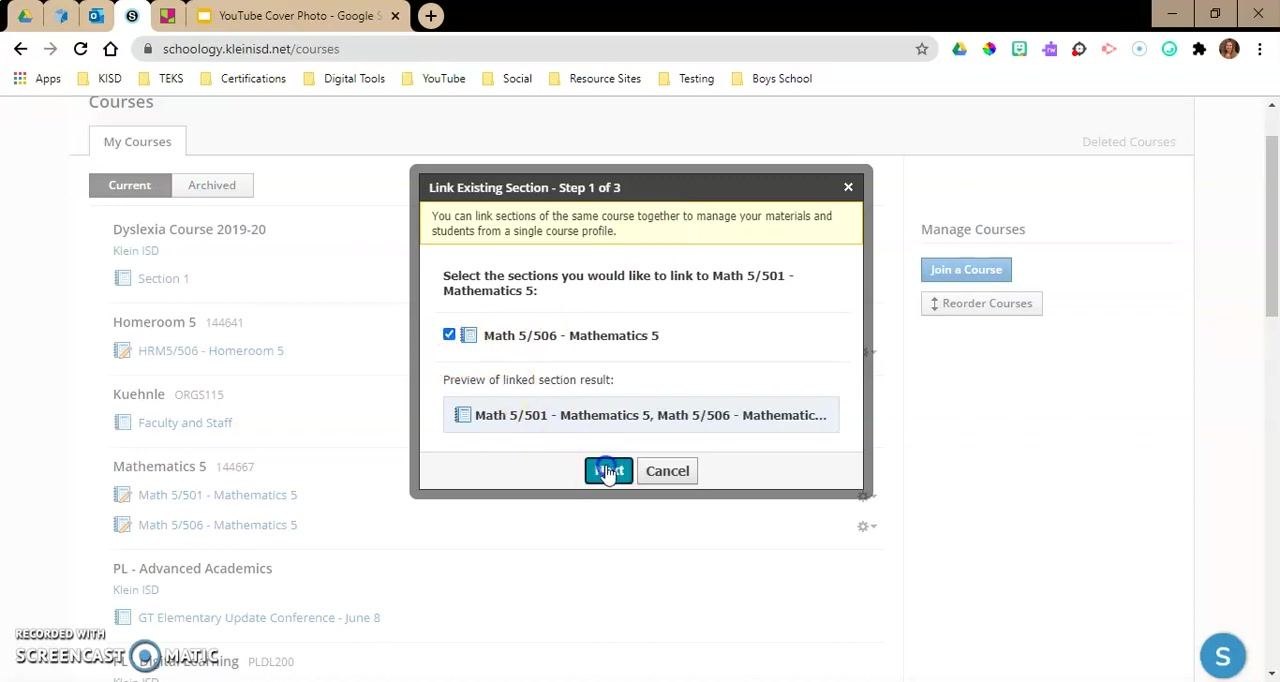Open the My Courses tab
This screenshot has height=682, width=1280.
[x=137, y=142]
